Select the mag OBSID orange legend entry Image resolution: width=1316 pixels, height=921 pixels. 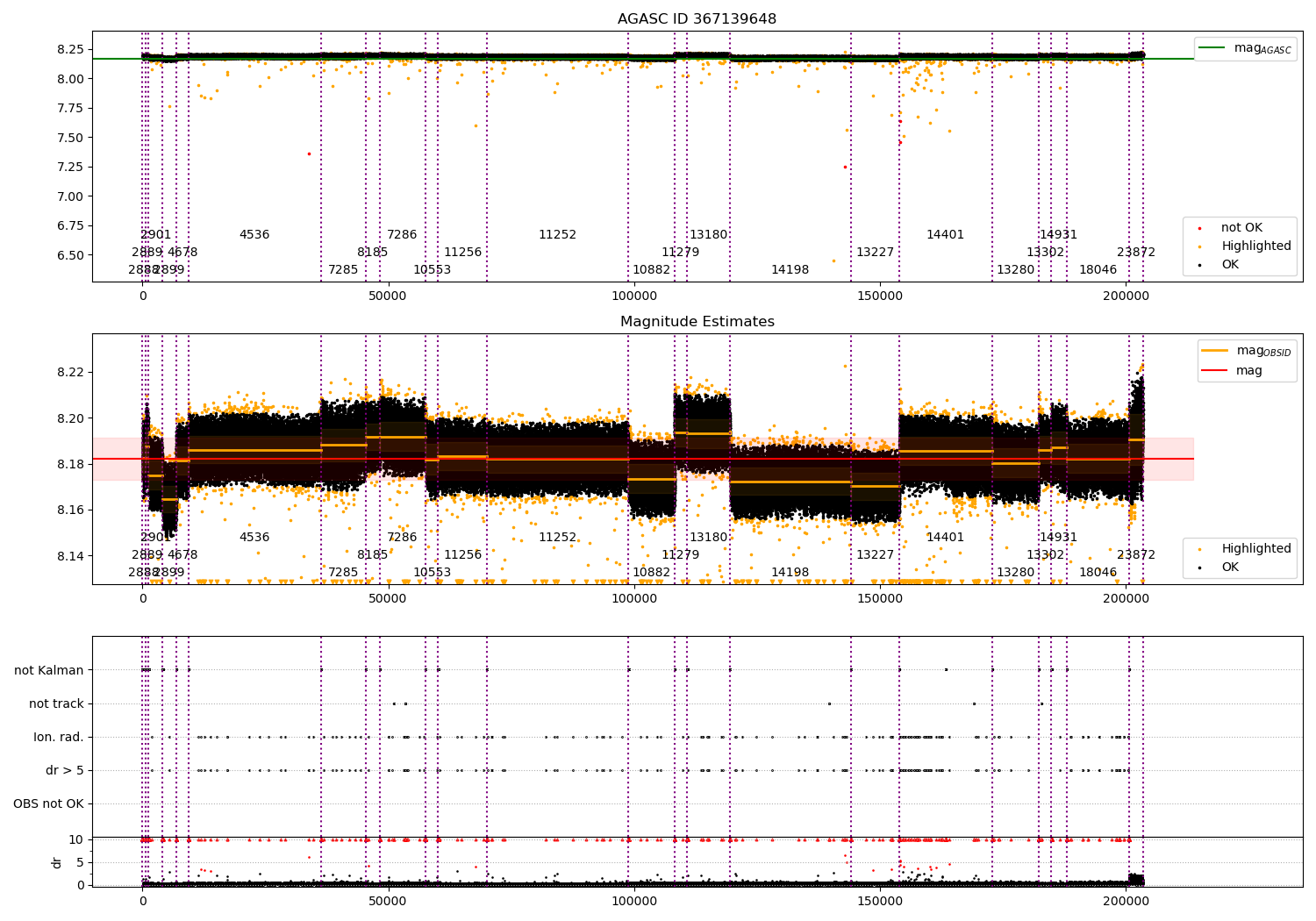pyautogui.click(x=1247, y=351)
